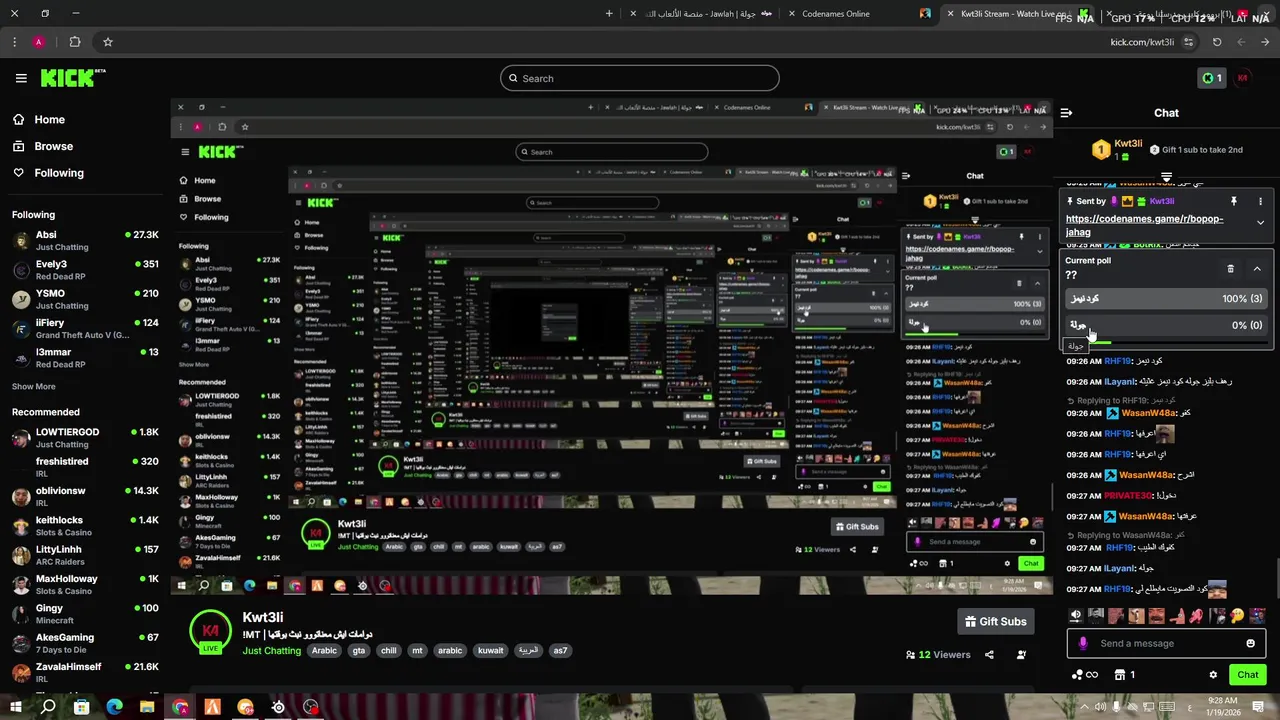
Task: Open the pinned message options menu
Action: [x=1261, y=202]
